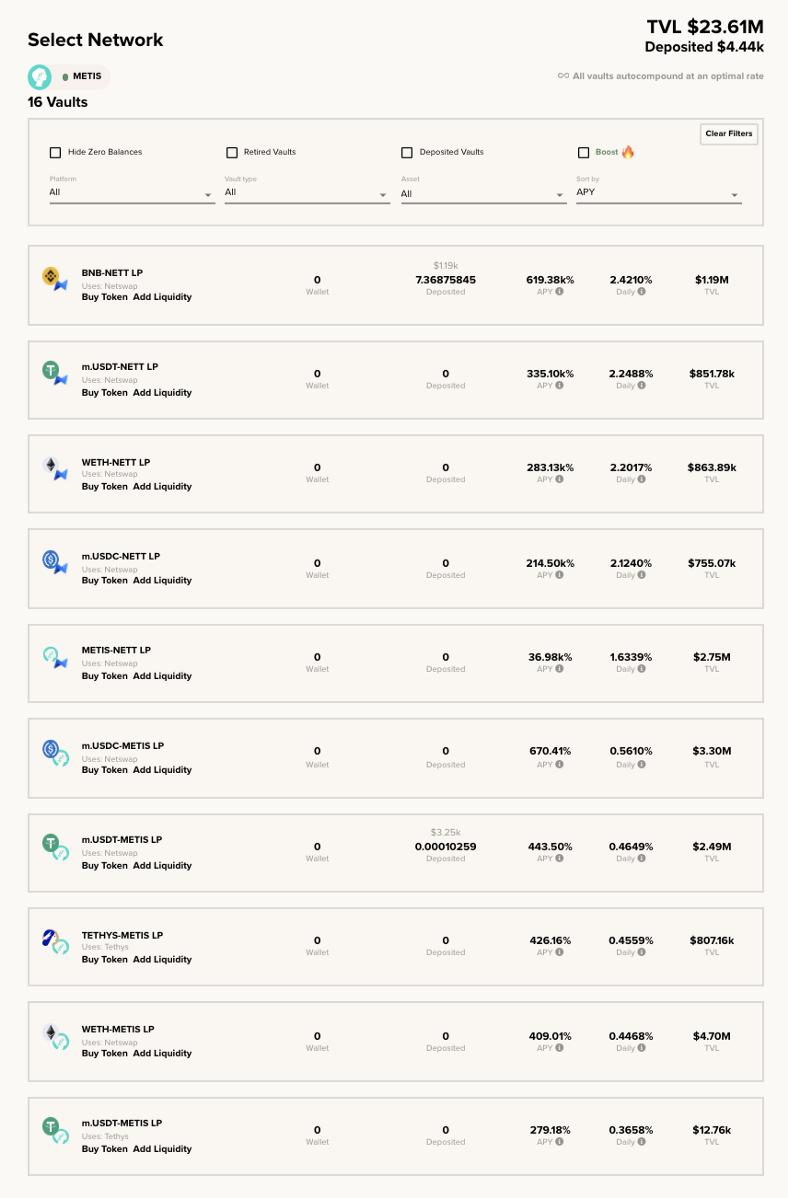Image resolution: width=788 pixels, height=1198 pixels.
Task: Toggle the Retired Vaults checkbox
Action: [232, 152]
